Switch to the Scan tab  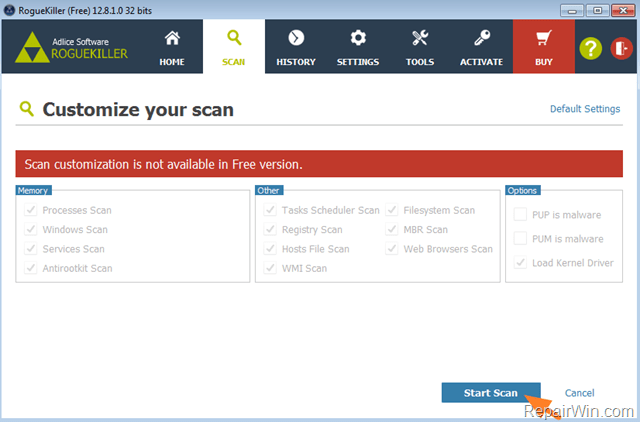[x=234, y=47]
